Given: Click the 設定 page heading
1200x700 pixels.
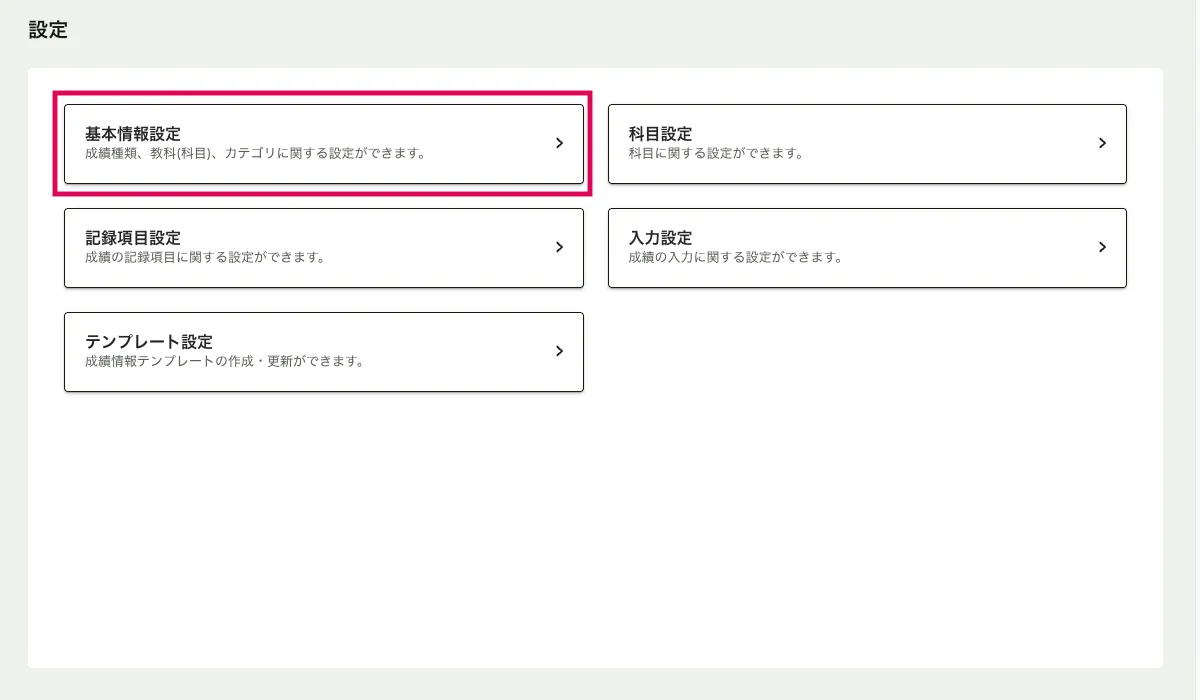Looking at the screenshot, I should [x=48, y=30].
